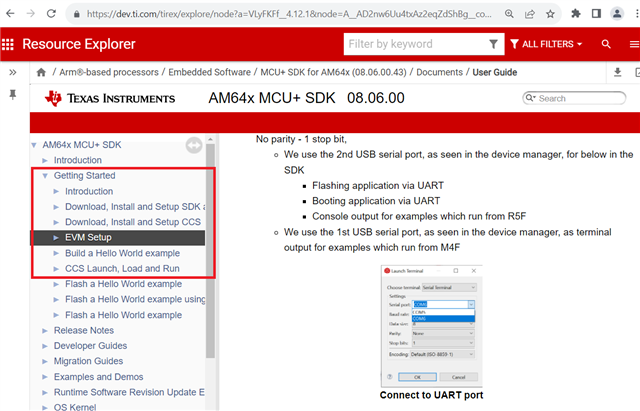Open Runtime Software Revision Update item
Image resolution: width=640 pixels, height=411 pixels.
(x=129, y=392)
